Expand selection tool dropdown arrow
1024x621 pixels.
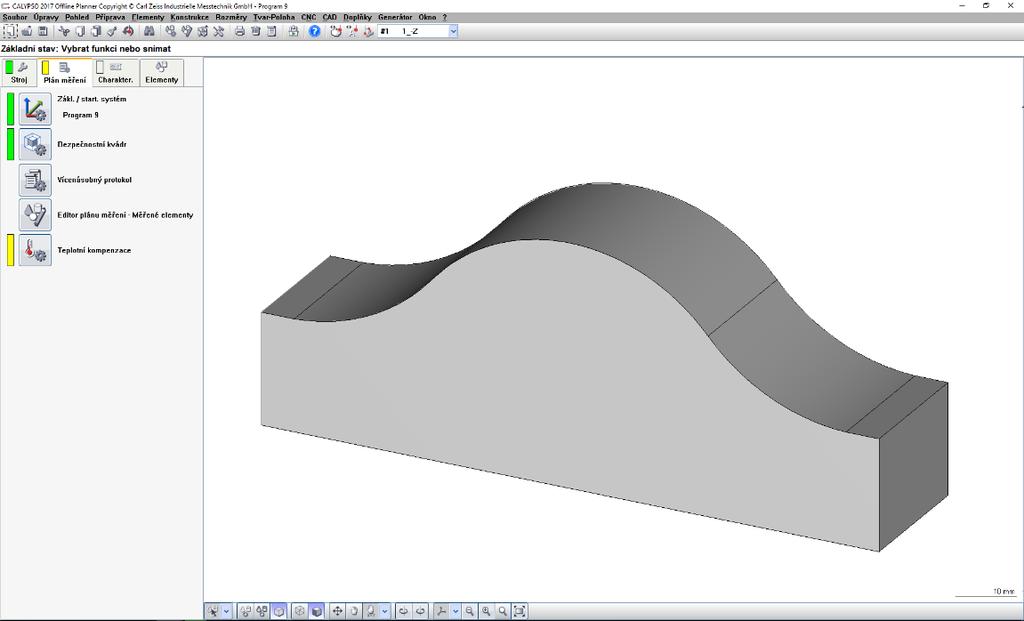227,611
